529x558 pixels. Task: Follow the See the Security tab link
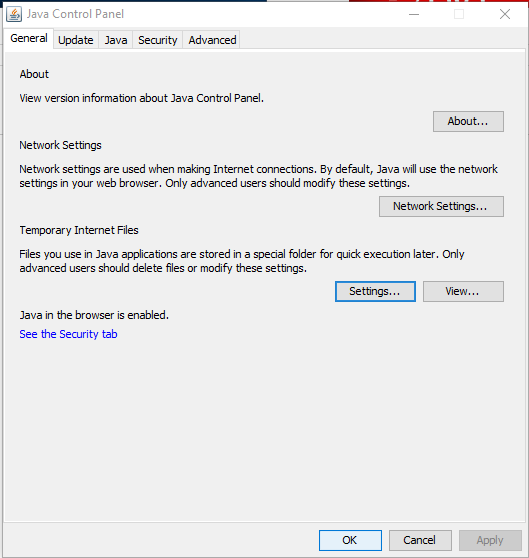(68, 334)
